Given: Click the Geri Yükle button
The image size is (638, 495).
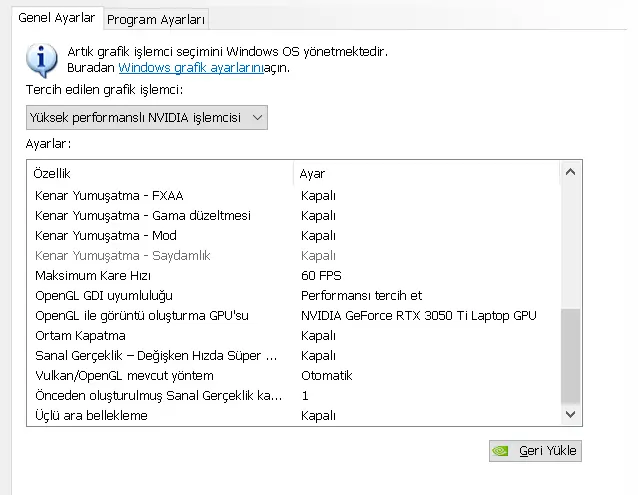Looking at the screenshot, I should [535, 451].
